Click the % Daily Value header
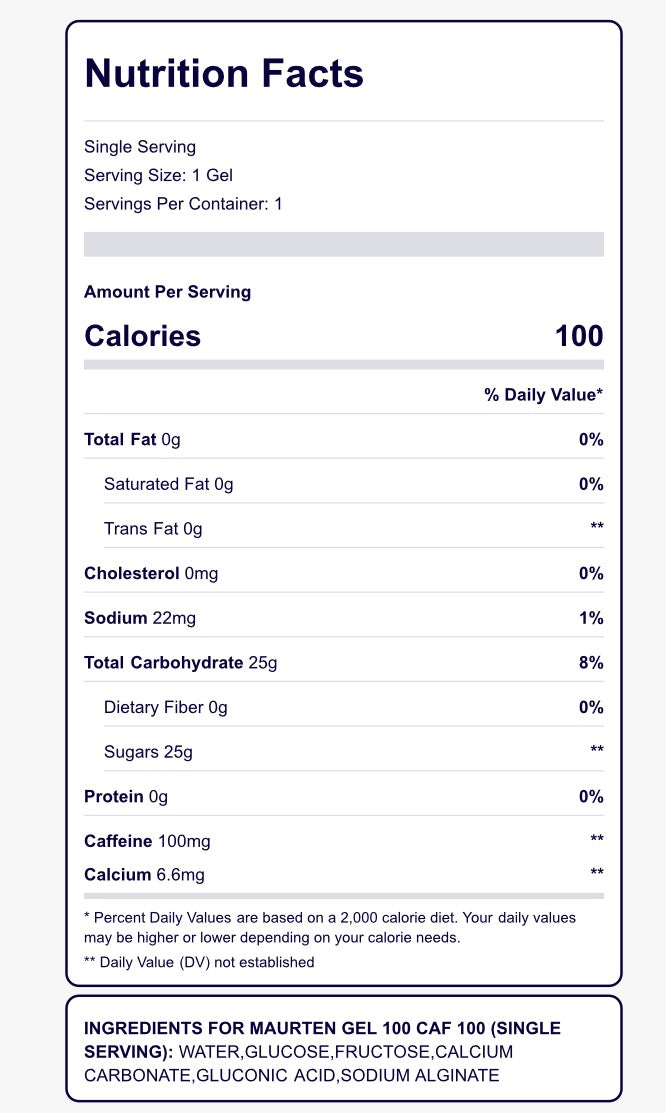The image size is (666, 1113). tap(544, 395)
